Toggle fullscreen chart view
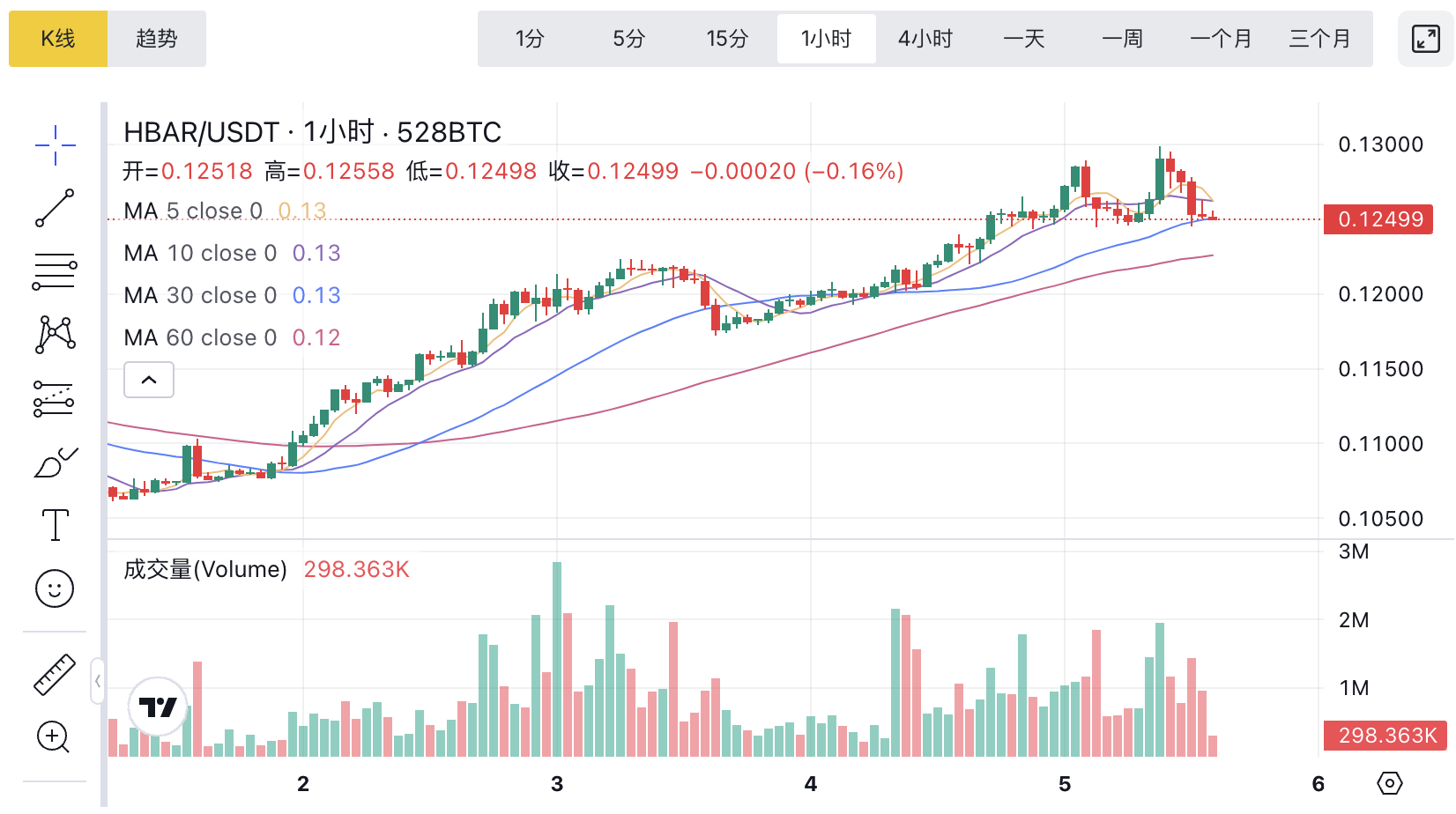Viewport: 1456px width, 814px height. click(x=1425, y=39)
